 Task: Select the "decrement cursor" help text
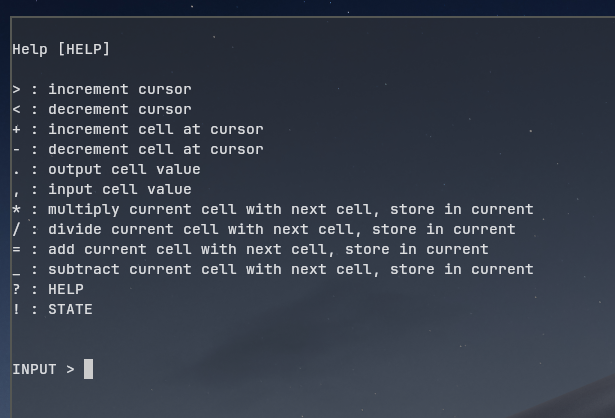pyautogui.click(x=119, y=109)
